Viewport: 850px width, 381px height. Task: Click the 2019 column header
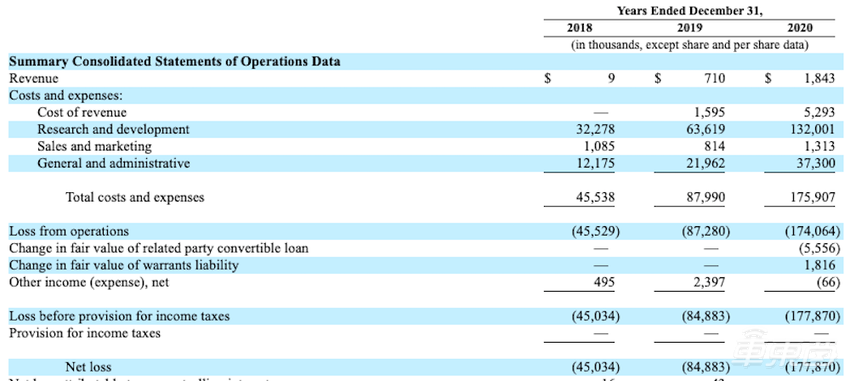(x=690, y=28)
